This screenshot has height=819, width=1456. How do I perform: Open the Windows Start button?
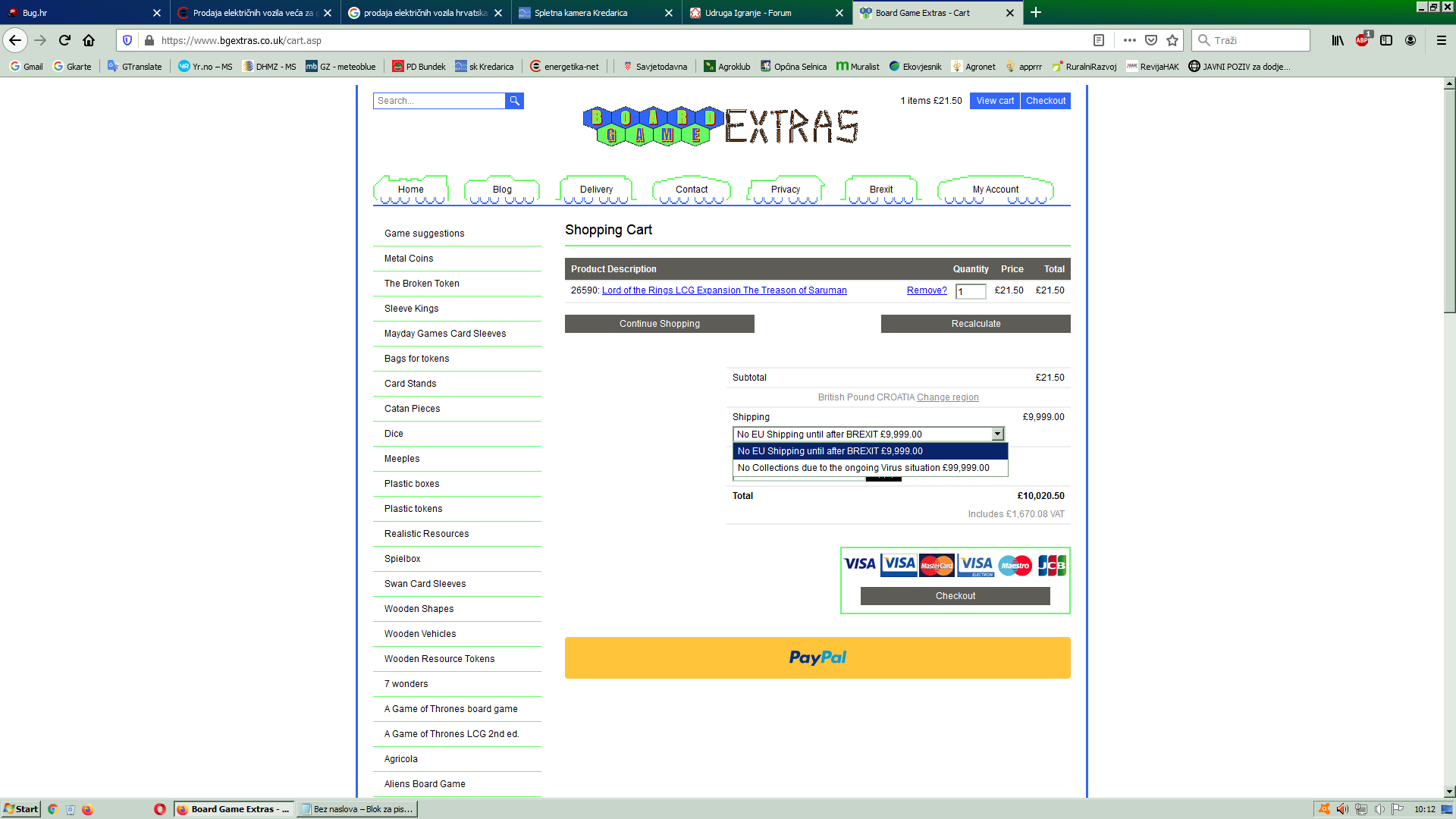coord(20,809)
